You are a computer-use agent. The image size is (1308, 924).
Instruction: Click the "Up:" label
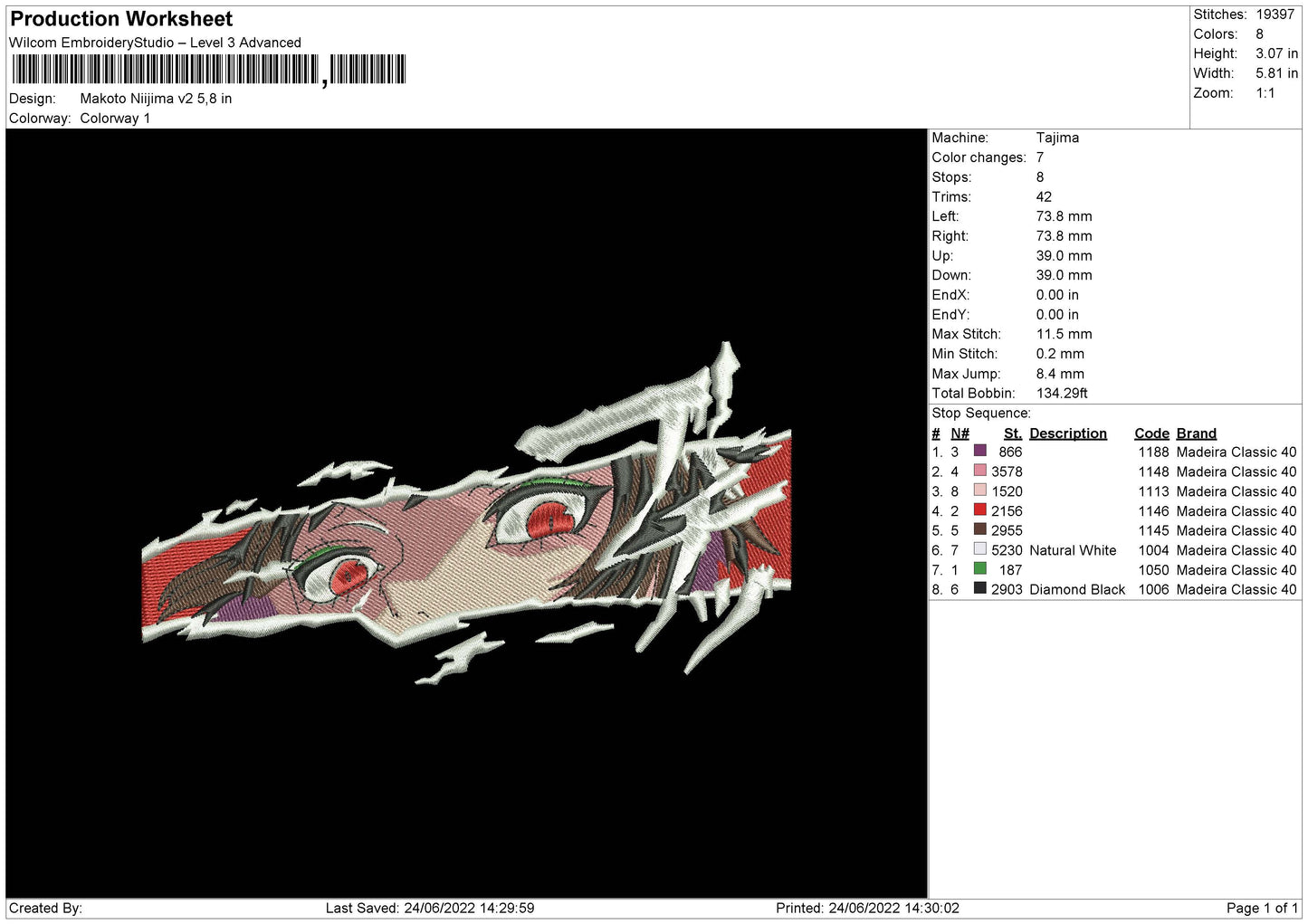941,256
